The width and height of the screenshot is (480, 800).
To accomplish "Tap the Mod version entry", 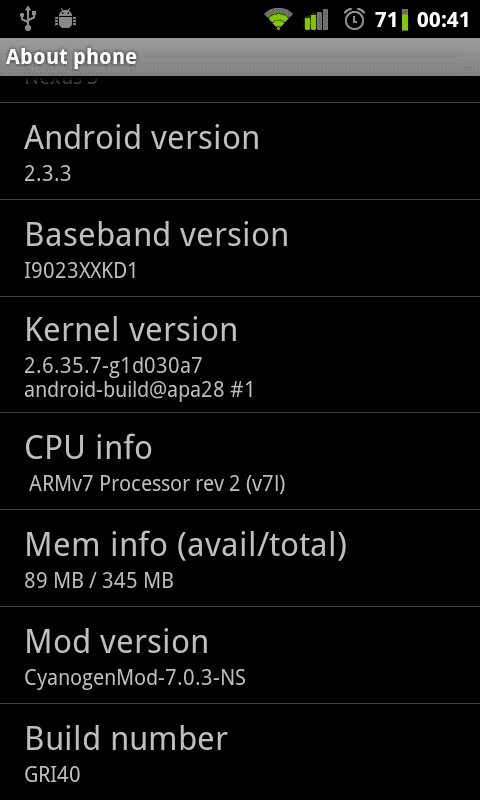I will (x=240, y=655).
